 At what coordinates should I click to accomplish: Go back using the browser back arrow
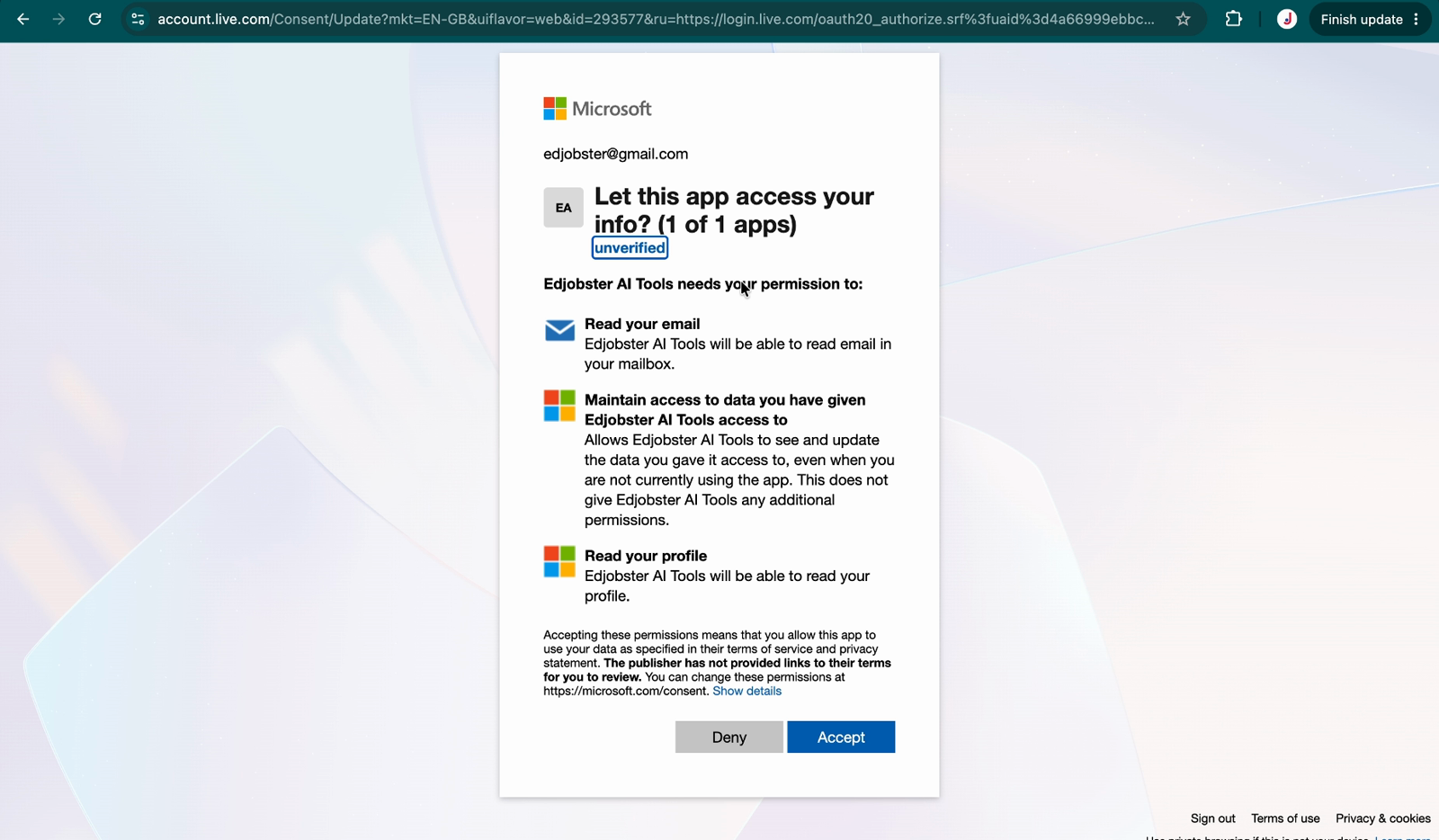tap(23, 19)
